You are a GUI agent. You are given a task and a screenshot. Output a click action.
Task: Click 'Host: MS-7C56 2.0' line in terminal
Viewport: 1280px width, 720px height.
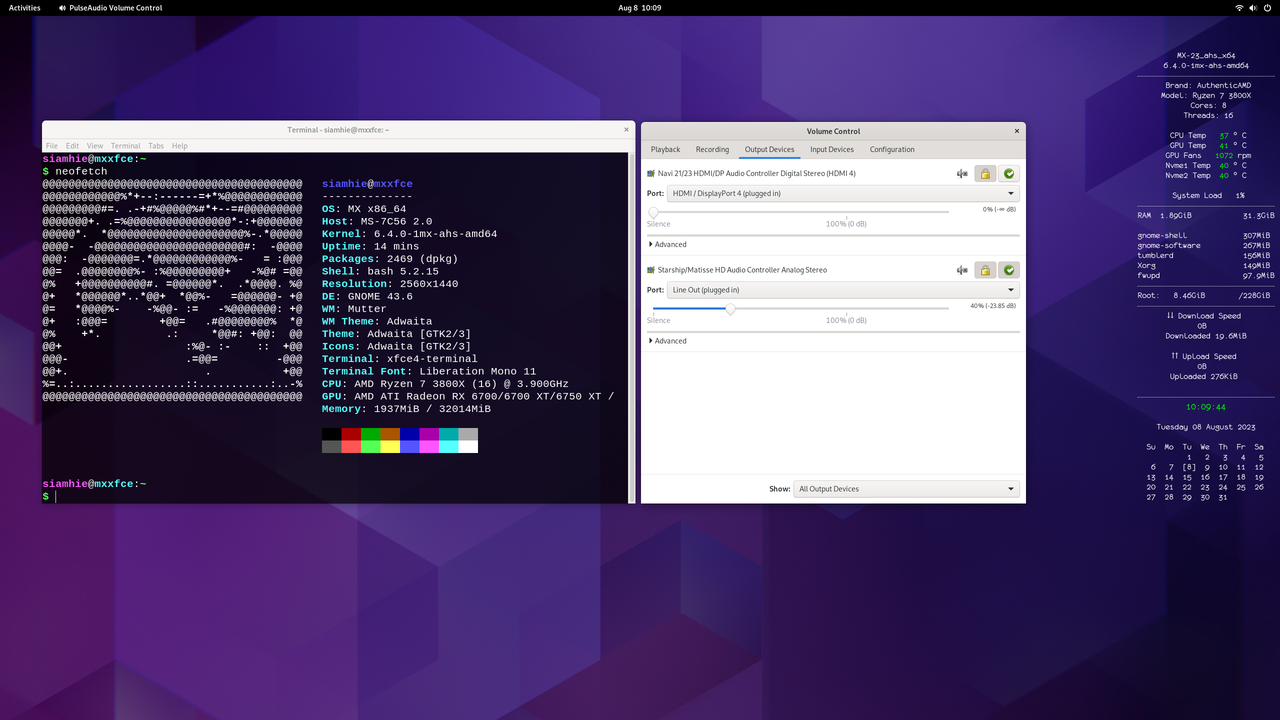[x=377, y=221]
